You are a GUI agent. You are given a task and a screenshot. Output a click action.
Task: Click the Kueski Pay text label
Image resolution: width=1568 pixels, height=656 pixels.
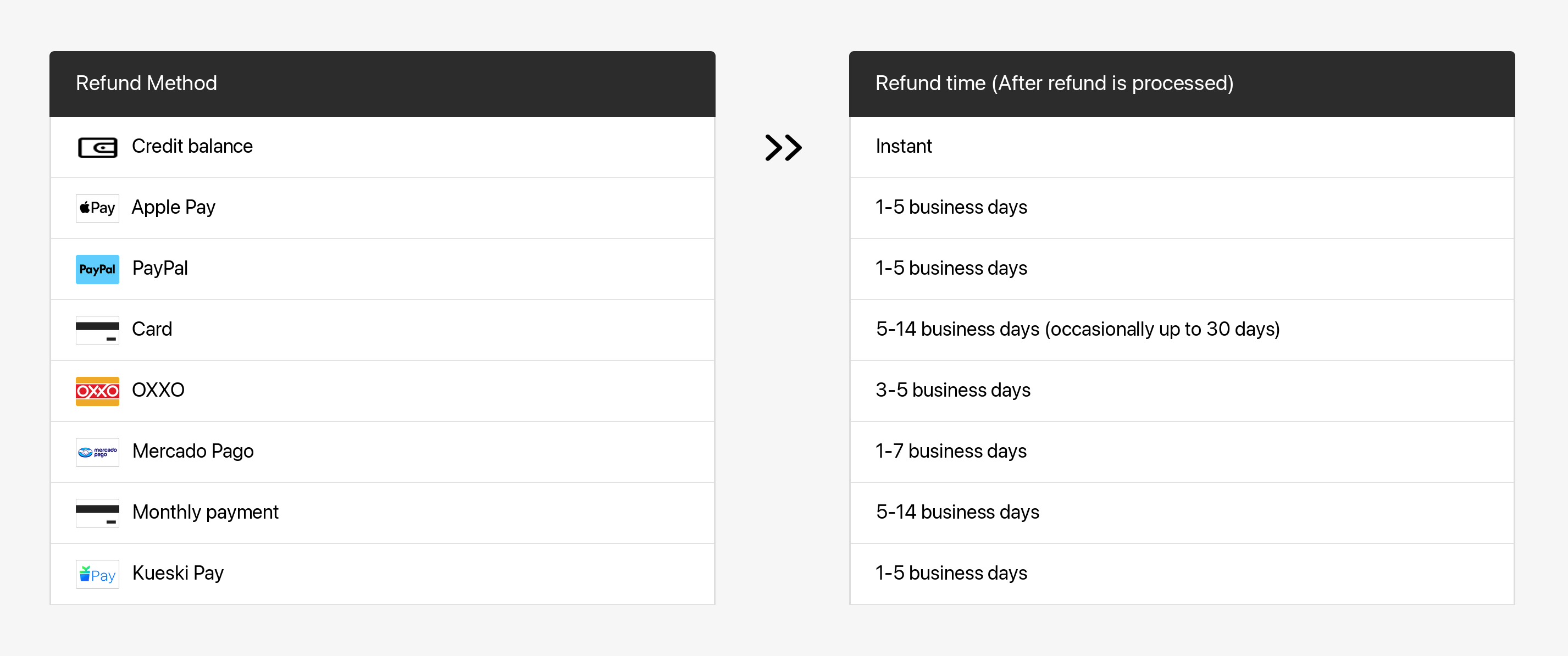click(x=178, y=572)
